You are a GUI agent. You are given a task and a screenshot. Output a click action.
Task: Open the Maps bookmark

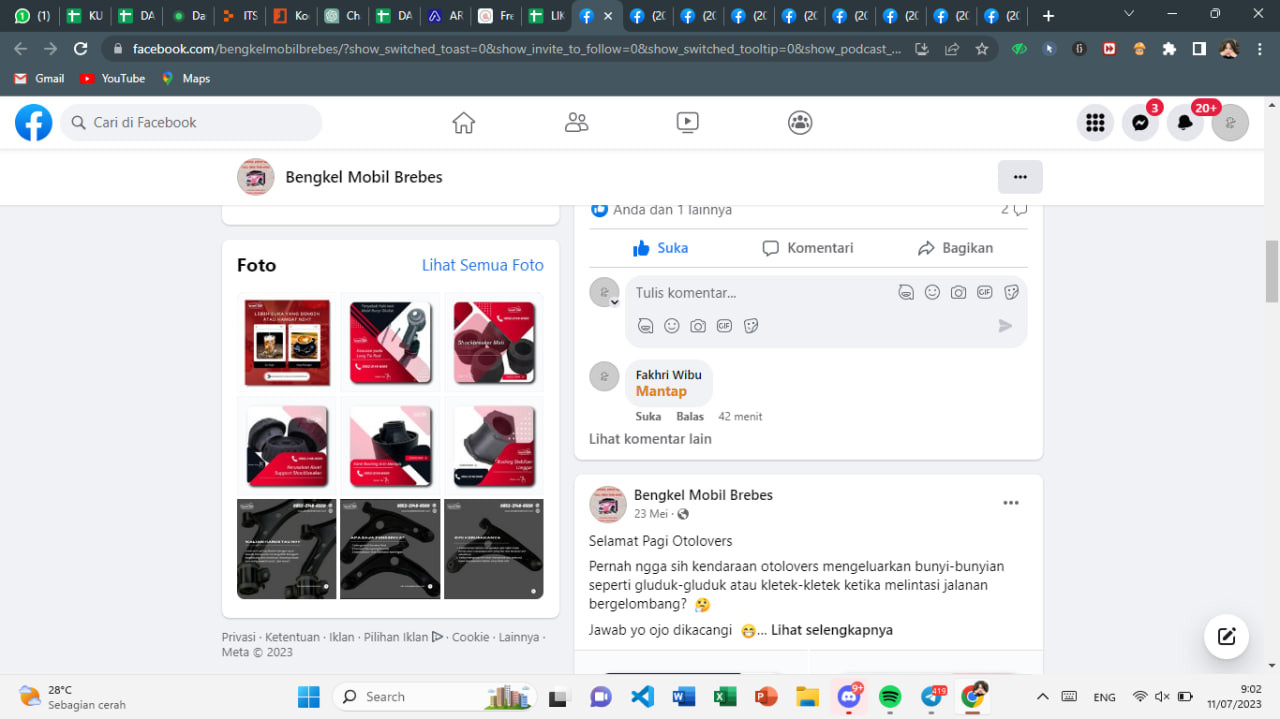point(185,78)
